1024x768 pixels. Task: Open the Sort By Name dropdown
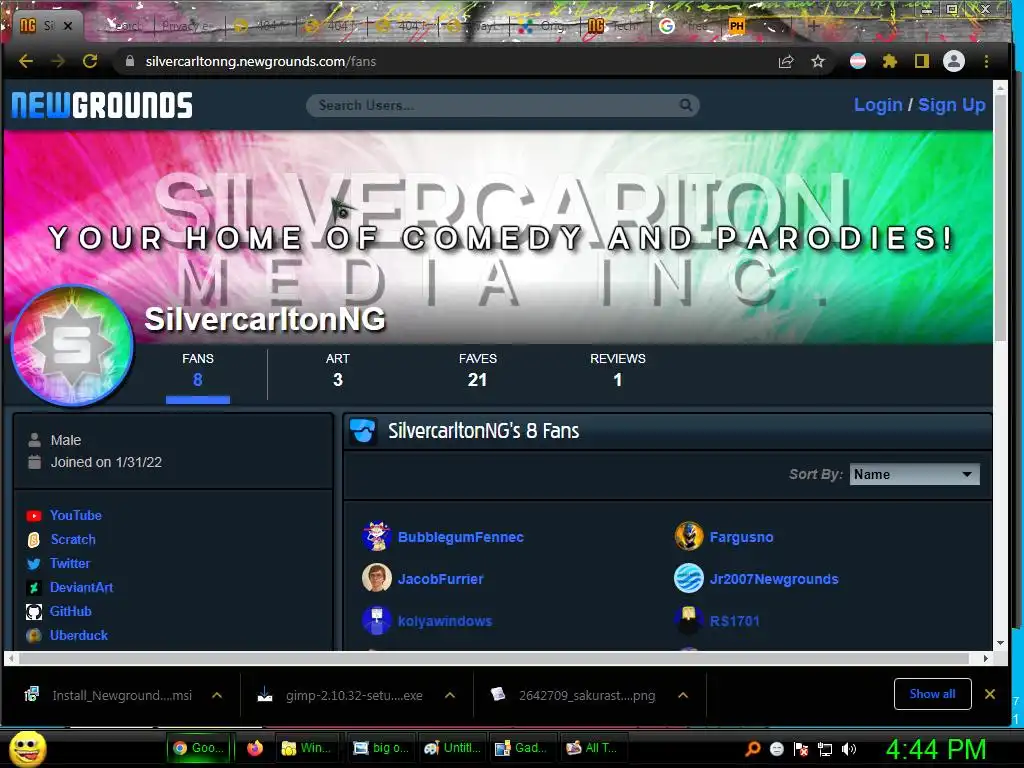[914, 474]
